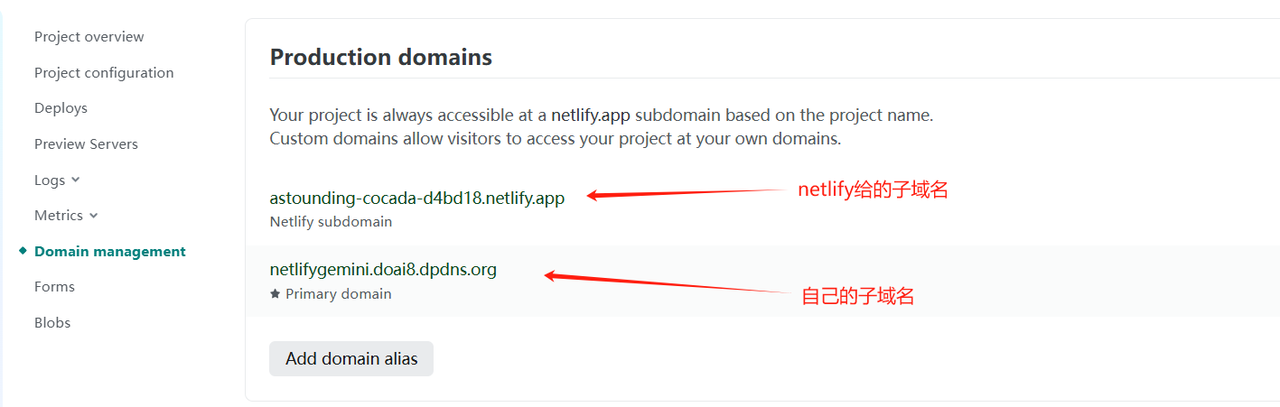This screenshot has height=407, width=1280.
Task: Select Domain management in sidebar
Action: coord(110,251)
